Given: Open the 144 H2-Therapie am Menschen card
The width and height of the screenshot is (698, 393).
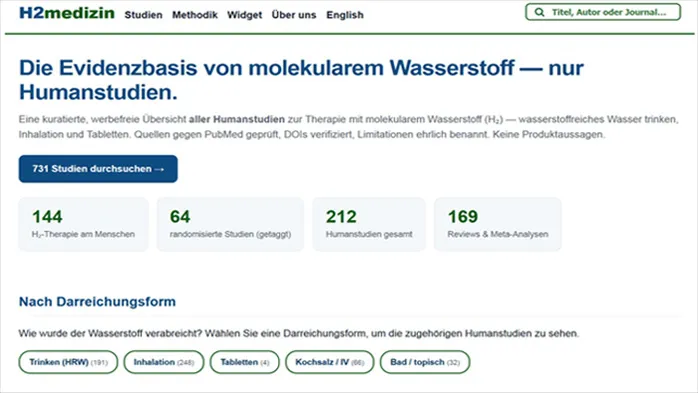Looking at the screenshot, I should pos(83,224).
